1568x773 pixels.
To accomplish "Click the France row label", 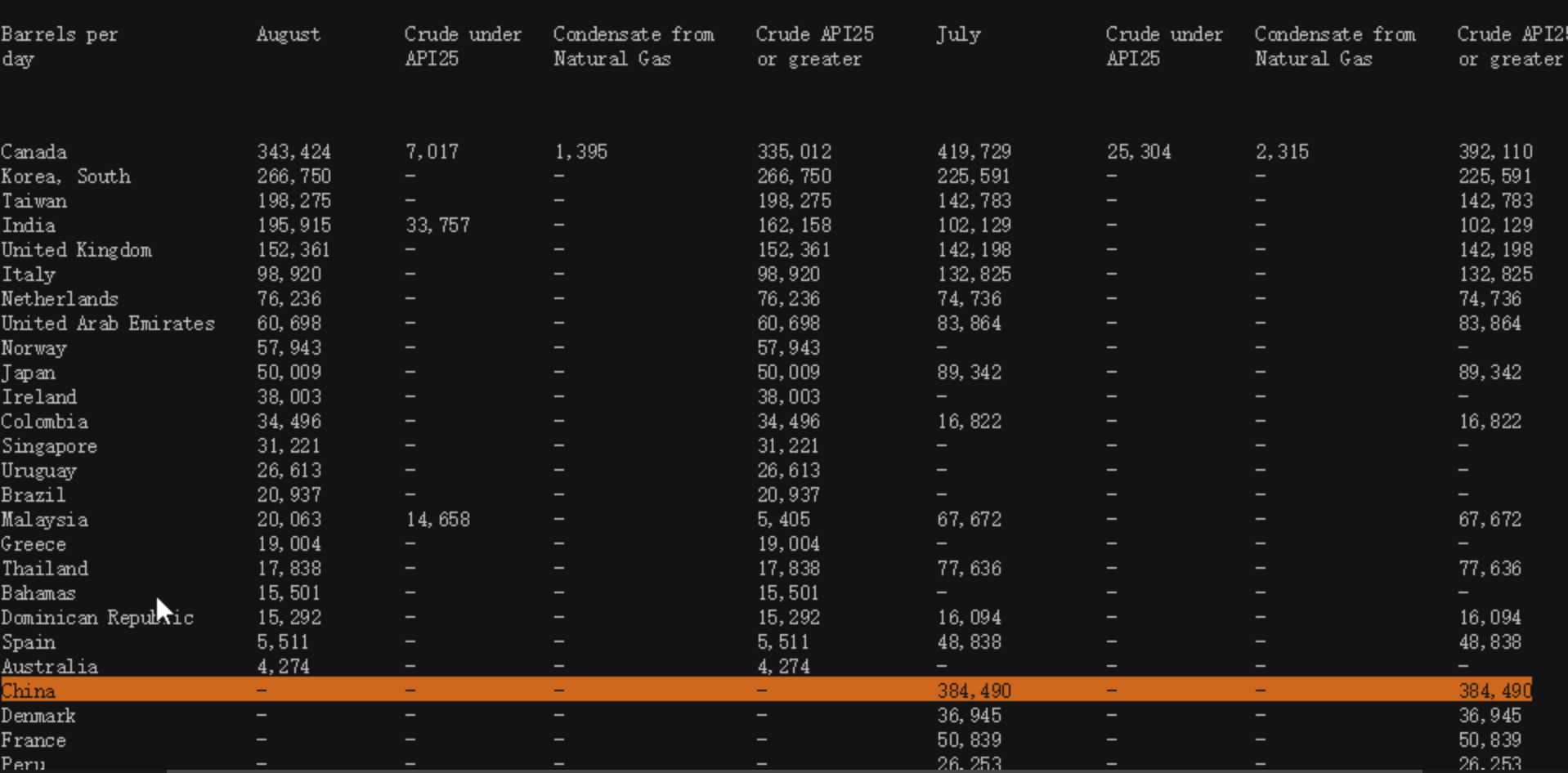I will coord(34,740).
